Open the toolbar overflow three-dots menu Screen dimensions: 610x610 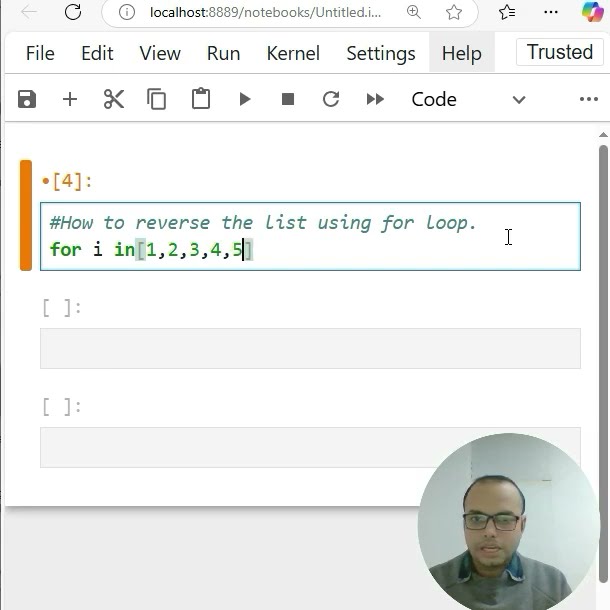click(589, 99)
